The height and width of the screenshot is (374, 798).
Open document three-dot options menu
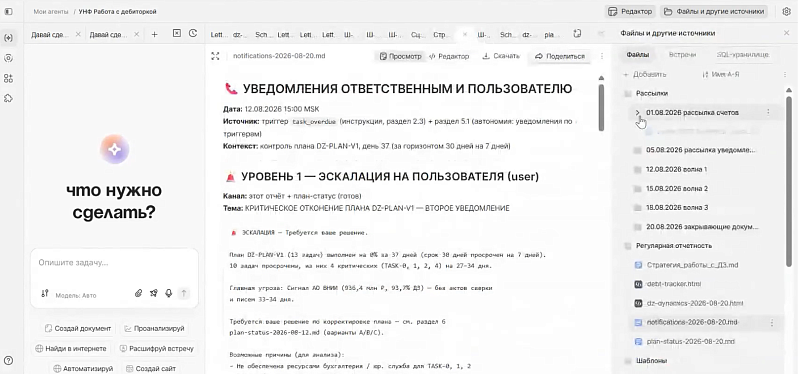(602, 56)
